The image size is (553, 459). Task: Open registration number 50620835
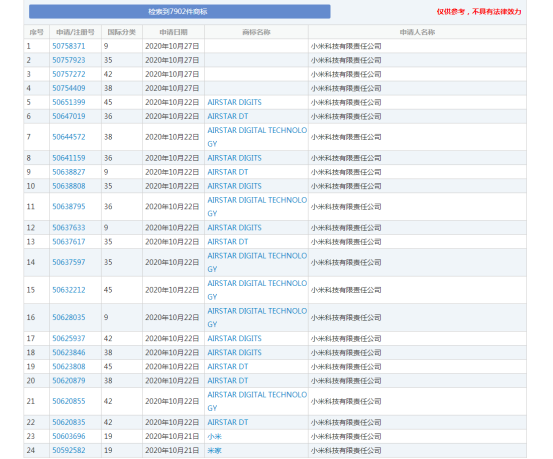click(69, 422)
